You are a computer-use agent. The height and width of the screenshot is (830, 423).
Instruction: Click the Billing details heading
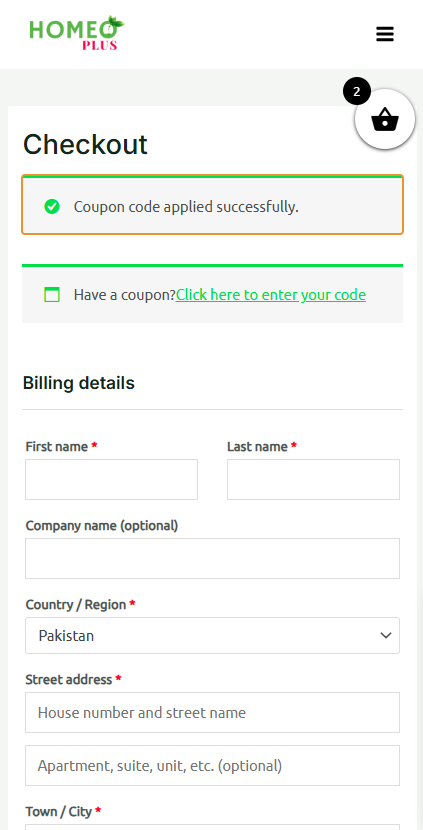tap(78, 383)
